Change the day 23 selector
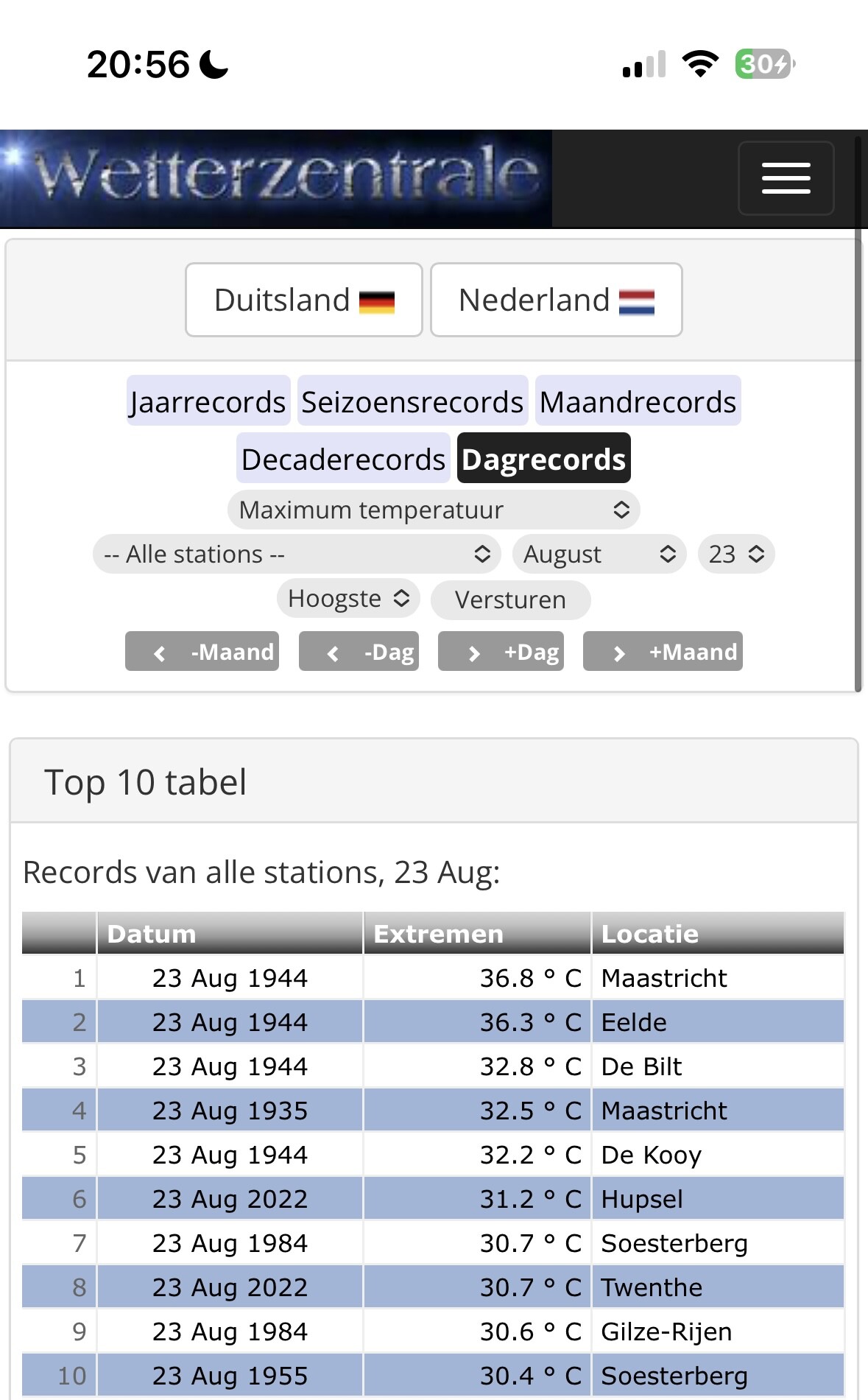This screenshot has height=1400, width=868. click(736, 554)
